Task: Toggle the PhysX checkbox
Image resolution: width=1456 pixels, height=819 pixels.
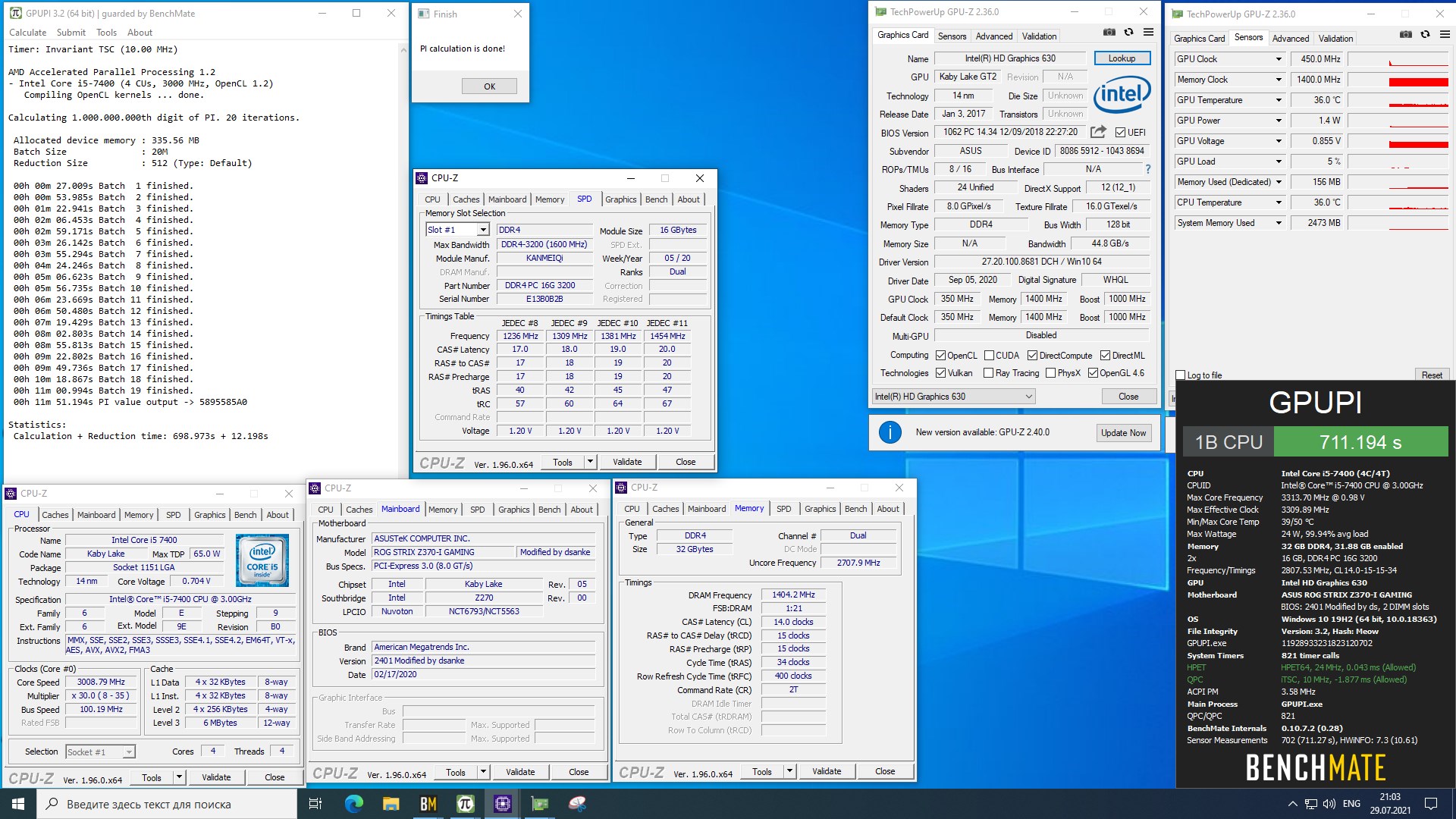Action: point(1050,373)
